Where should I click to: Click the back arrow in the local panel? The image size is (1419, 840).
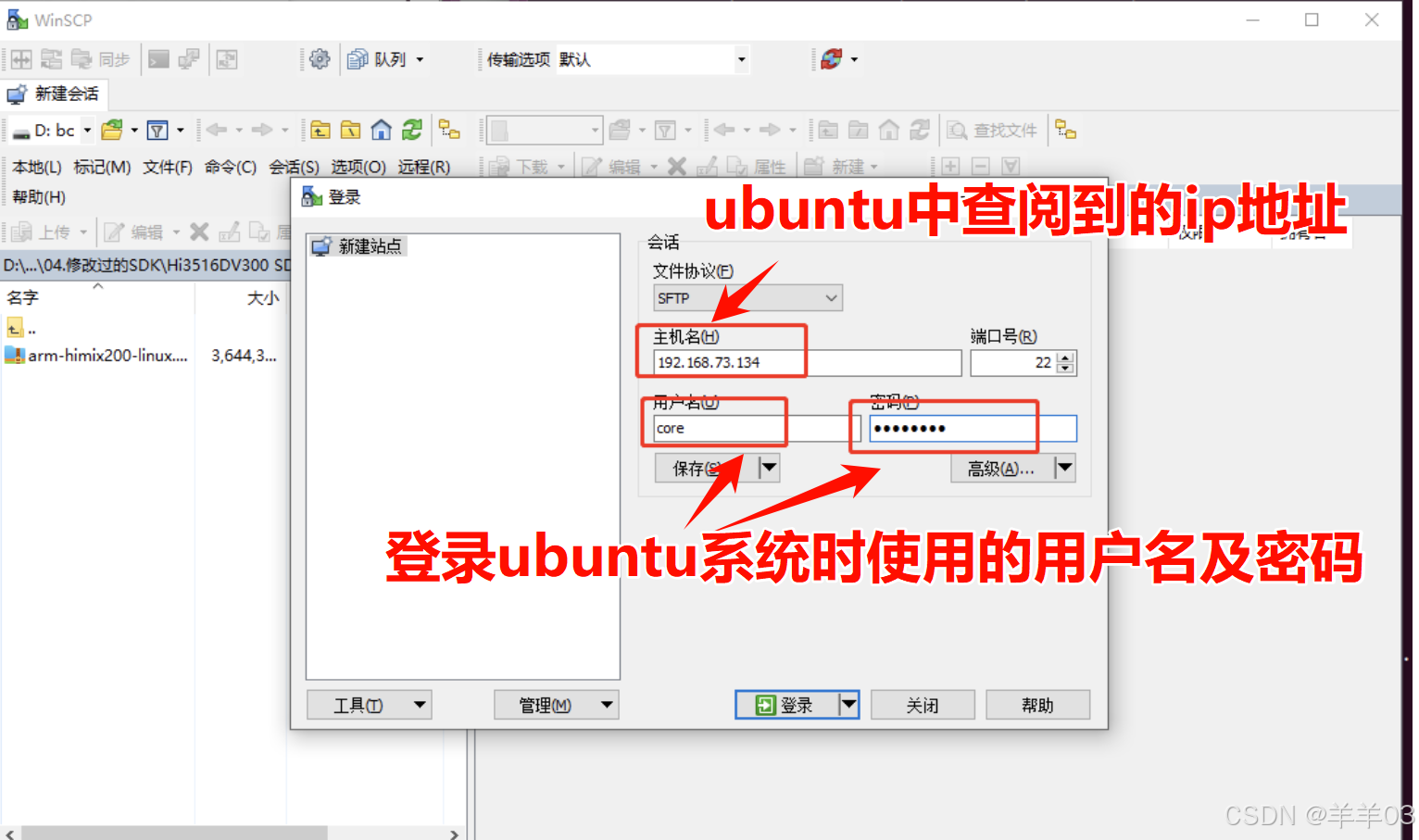point(217,131)
